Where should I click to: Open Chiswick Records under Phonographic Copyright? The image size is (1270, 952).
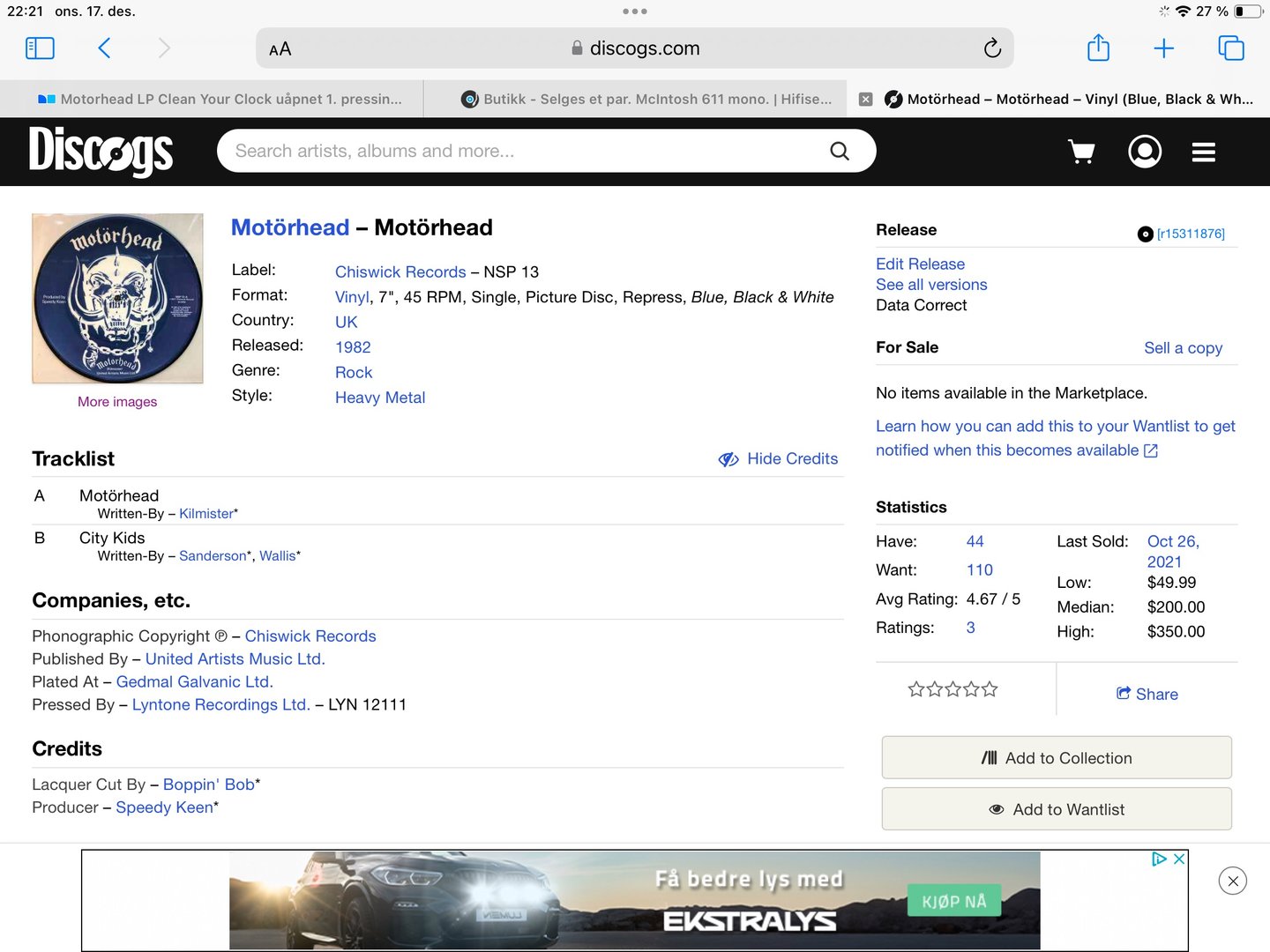coord(310,636)
